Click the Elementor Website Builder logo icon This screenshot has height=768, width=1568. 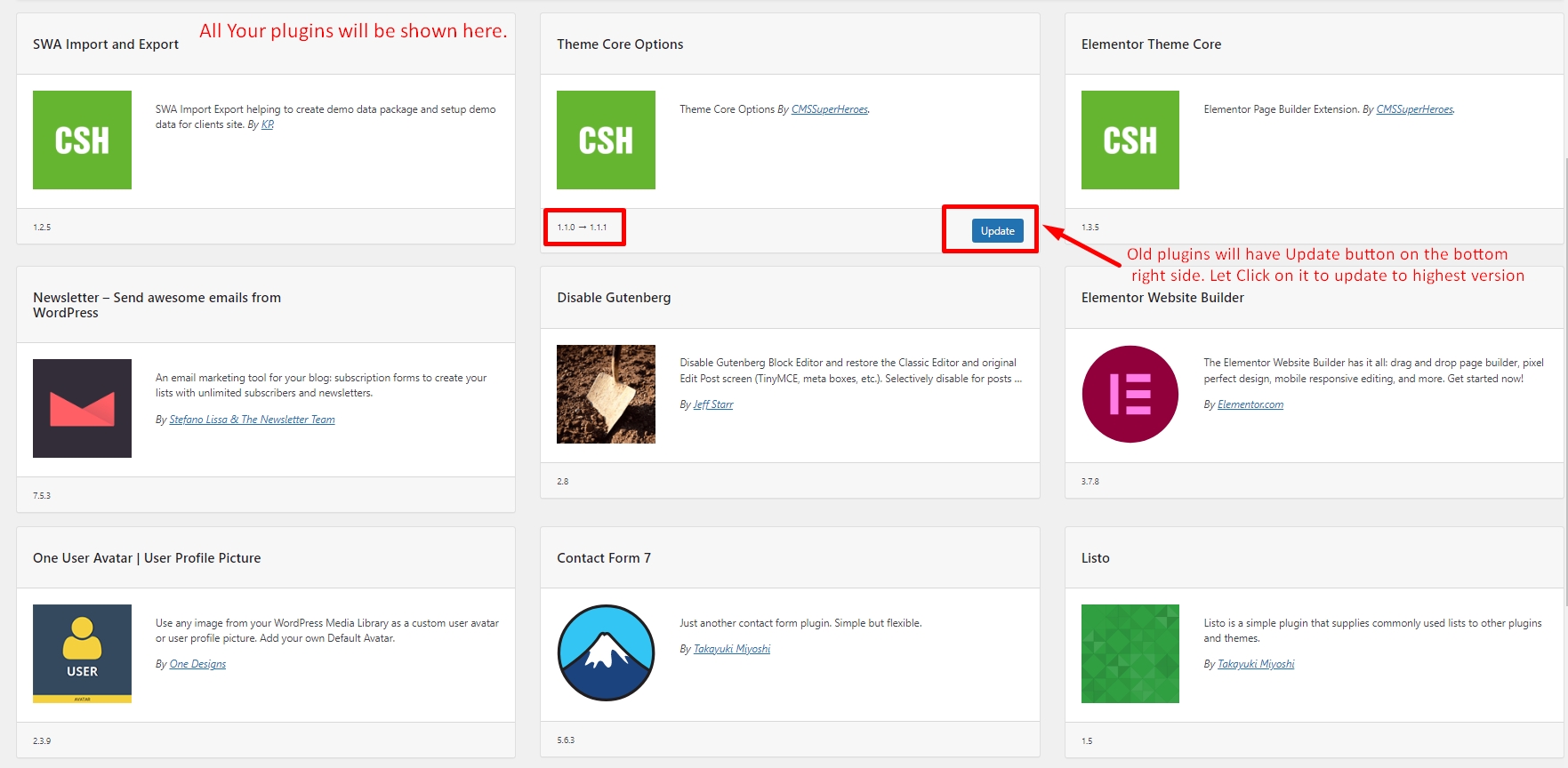click(1130, 394)
